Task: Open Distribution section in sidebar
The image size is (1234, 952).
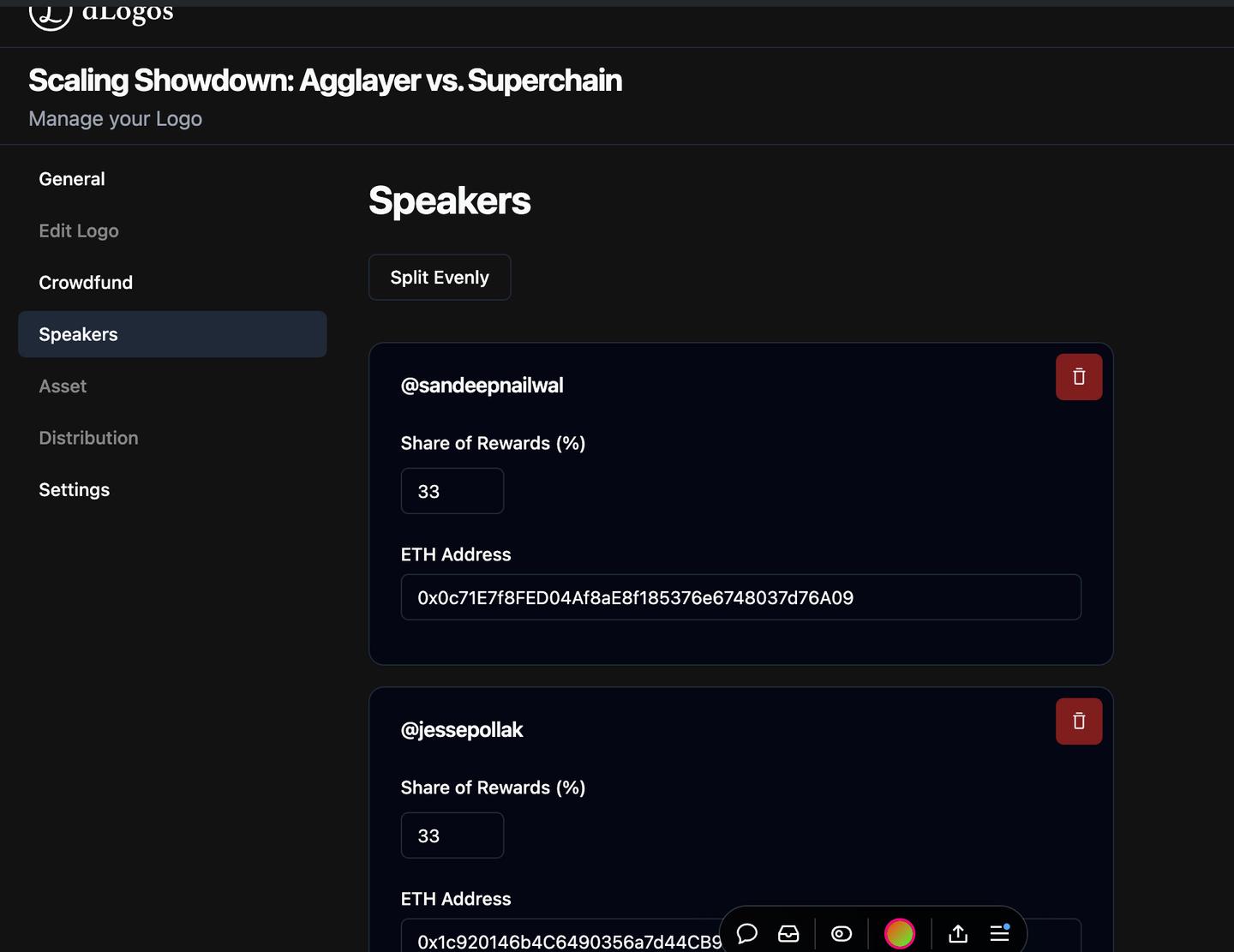Action: coord(88,438)
